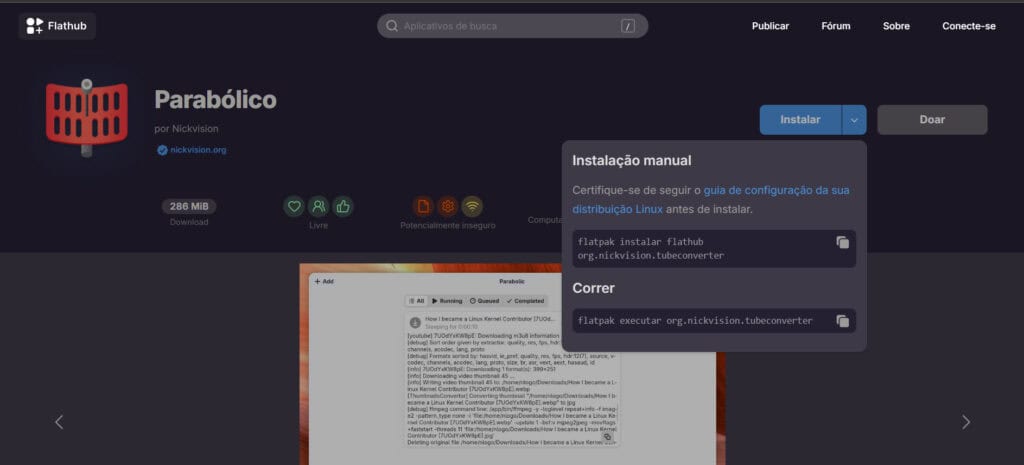Click the Livre license label
Screen dimensions: 1024x465
pos(319,225)
